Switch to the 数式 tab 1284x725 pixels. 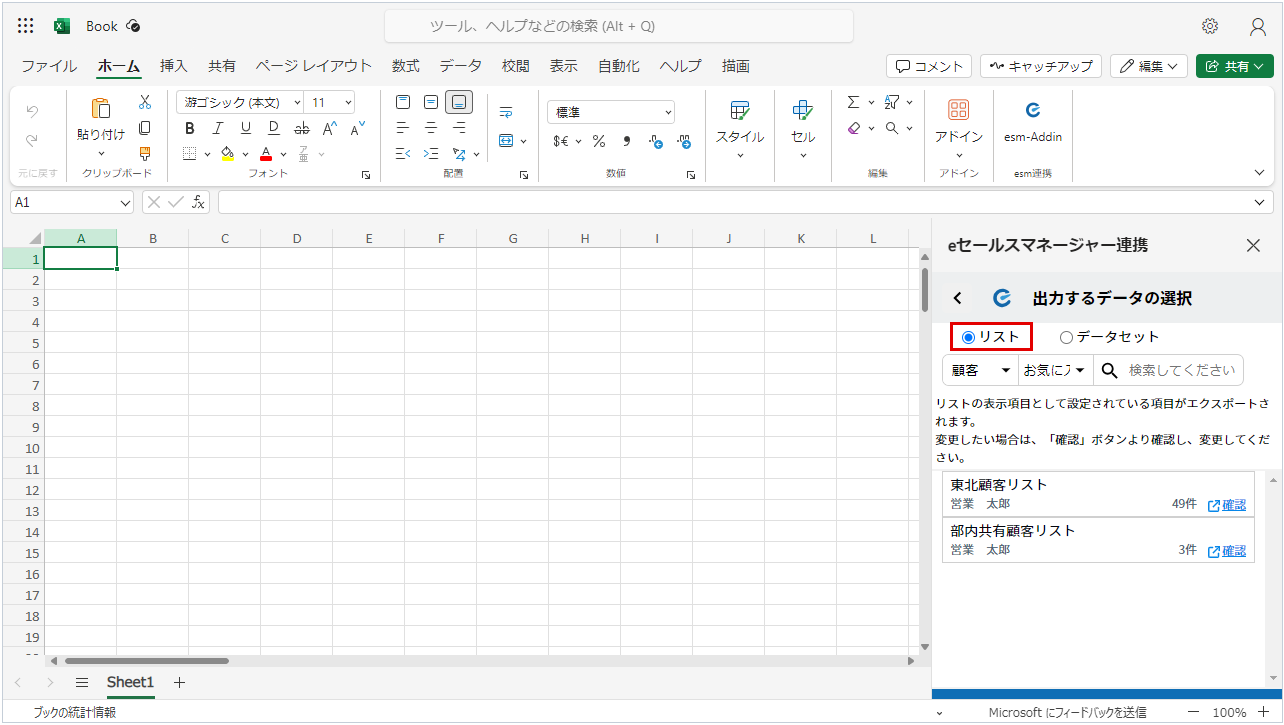[405, 66]
